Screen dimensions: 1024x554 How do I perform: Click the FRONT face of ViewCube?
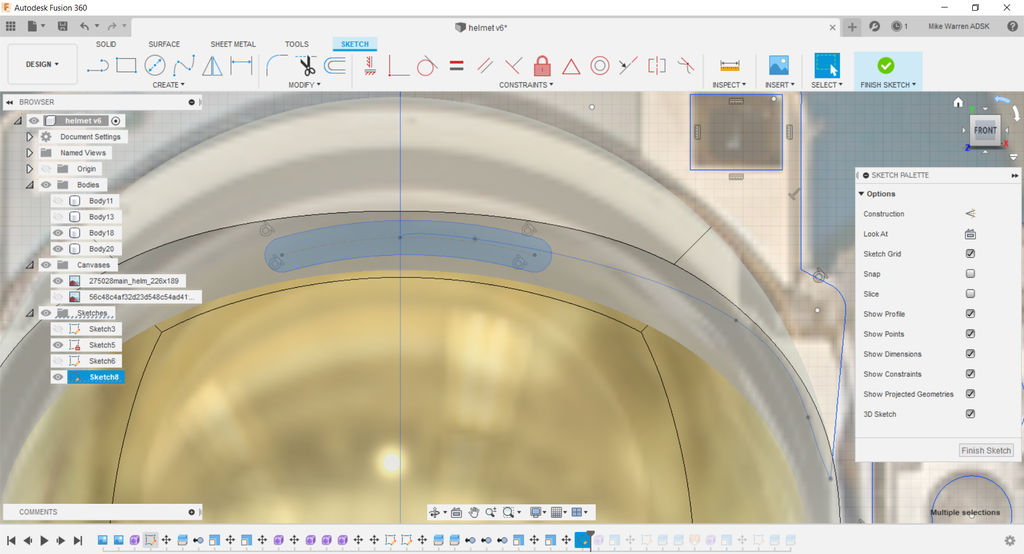tap(985, 130)
